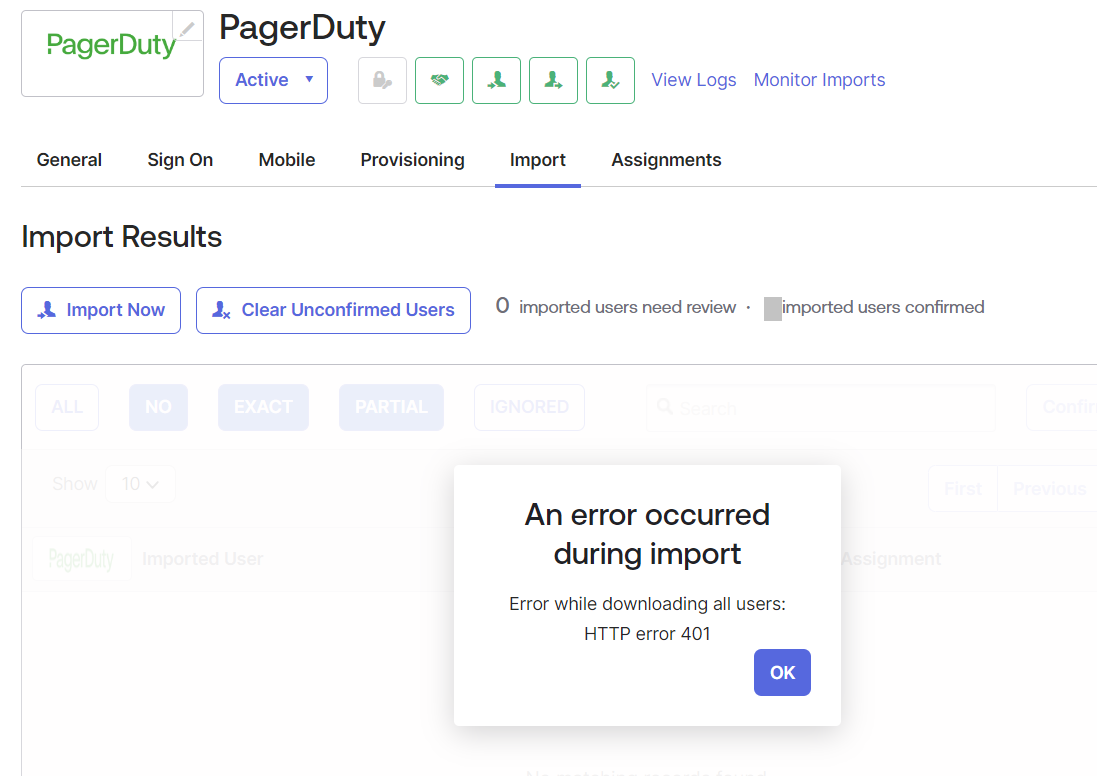Click the greyed lock and key icon
This screenshot has width=1097, height=776.
[x=382, y=80]
